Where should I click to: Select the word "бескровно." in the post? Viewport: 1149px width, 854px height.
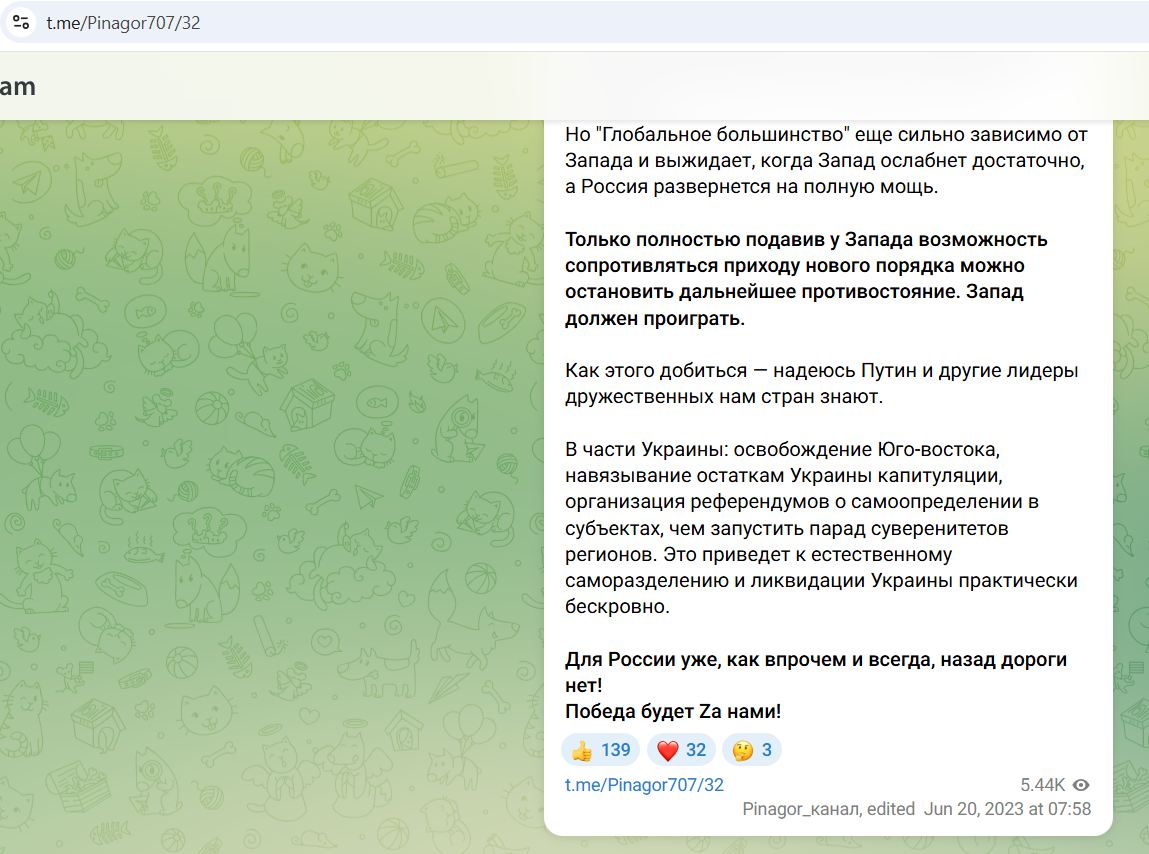[617, 607]
